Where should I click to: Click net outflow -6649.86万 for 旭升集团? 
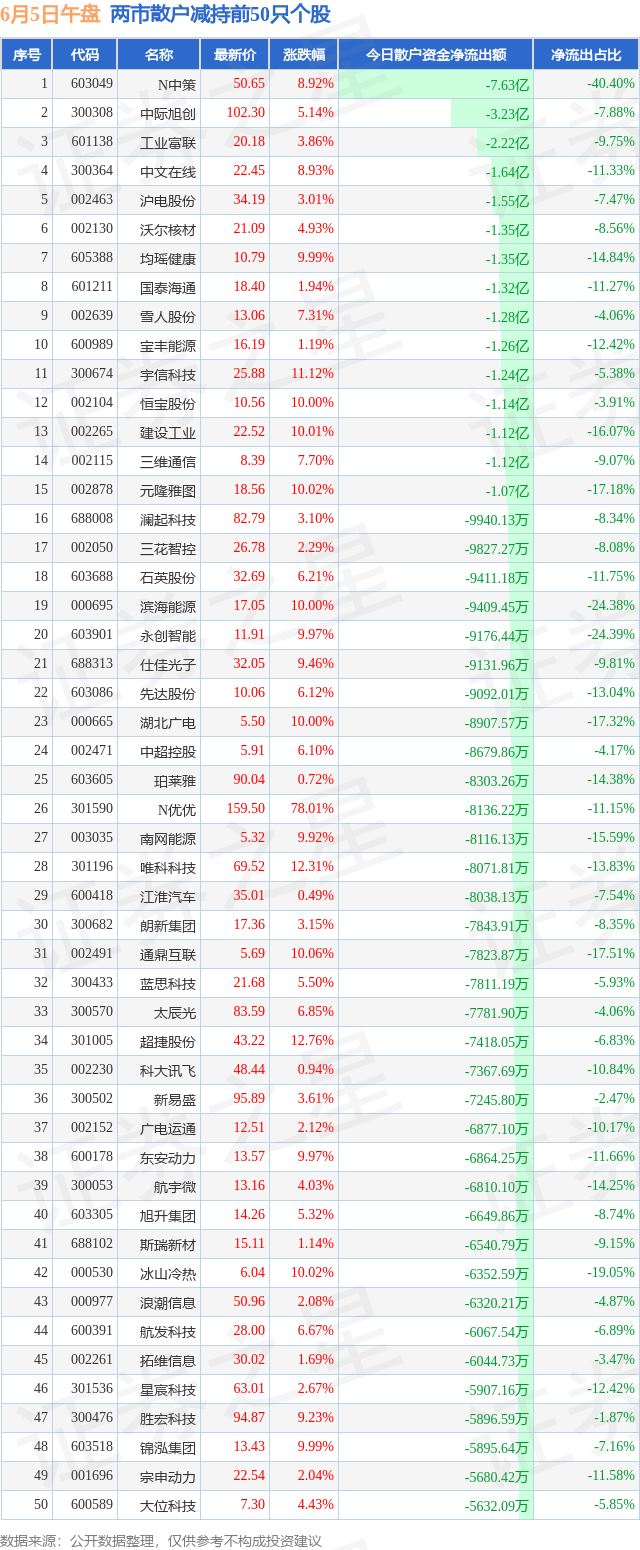coord(497,1215)
